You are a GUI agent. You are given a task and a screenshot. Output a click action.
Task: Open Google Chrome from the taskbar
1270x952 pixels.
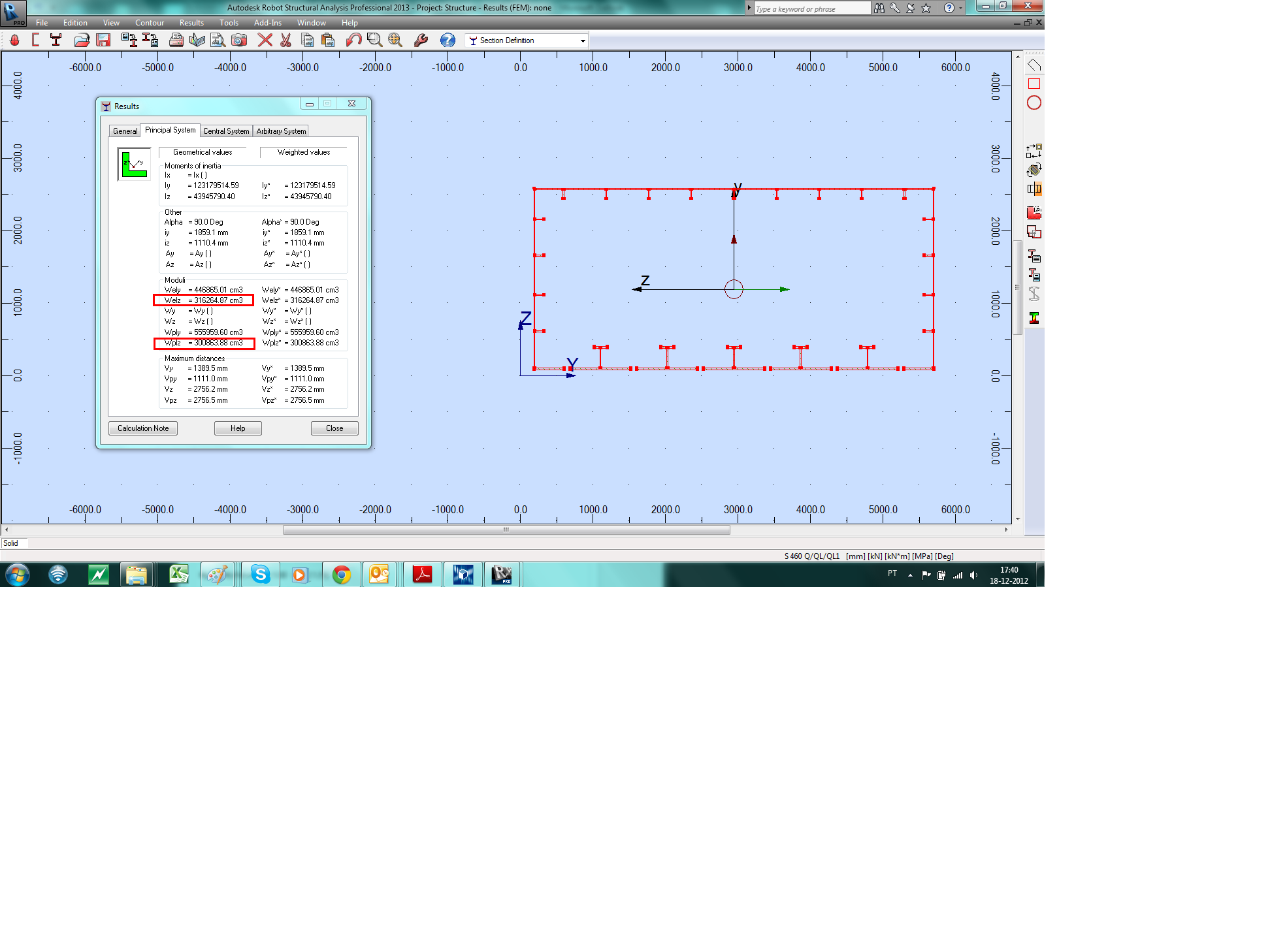[x=341, y=575]
